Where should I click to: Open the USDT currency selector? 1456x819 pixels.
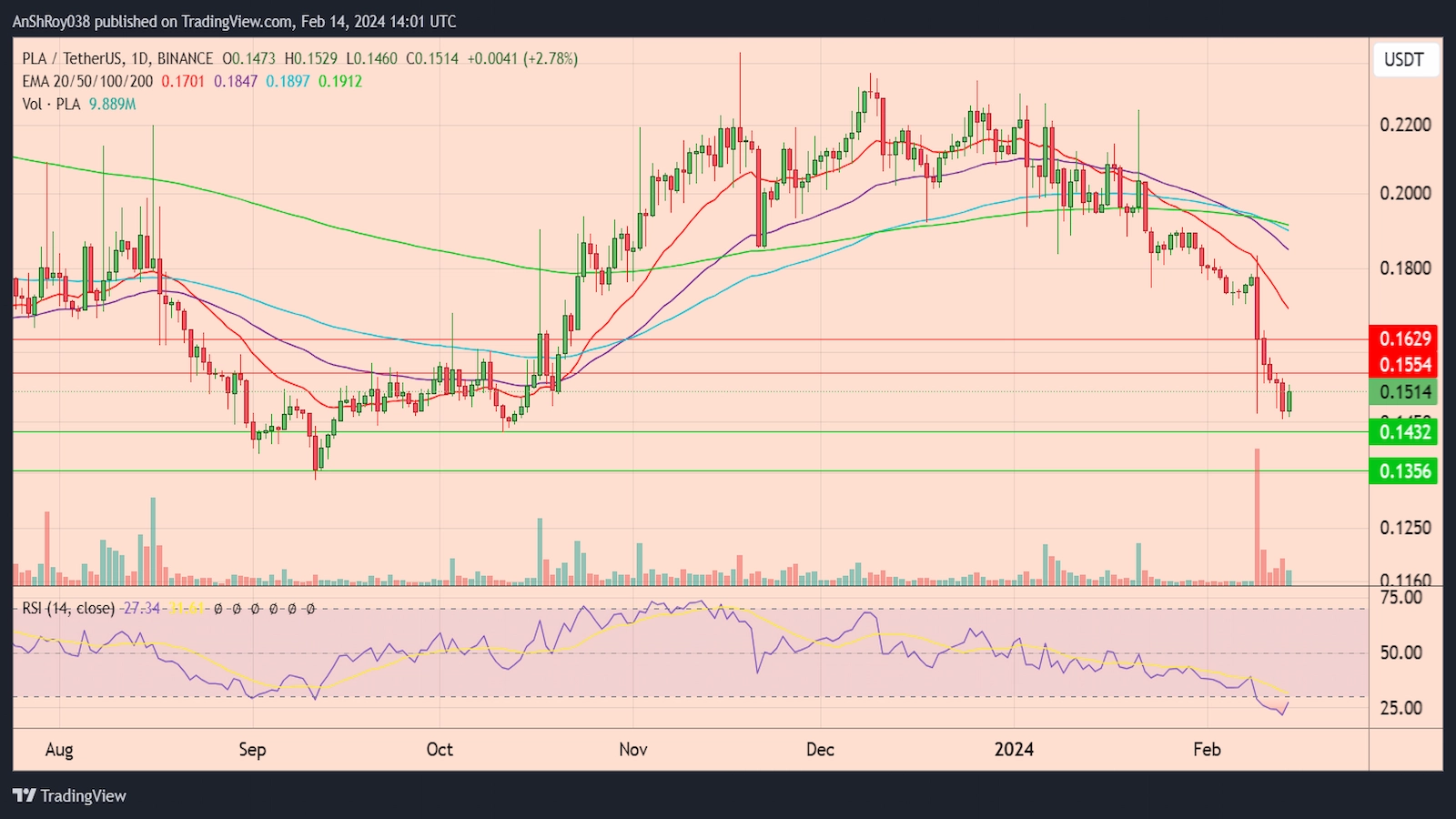click(1403, 60)
